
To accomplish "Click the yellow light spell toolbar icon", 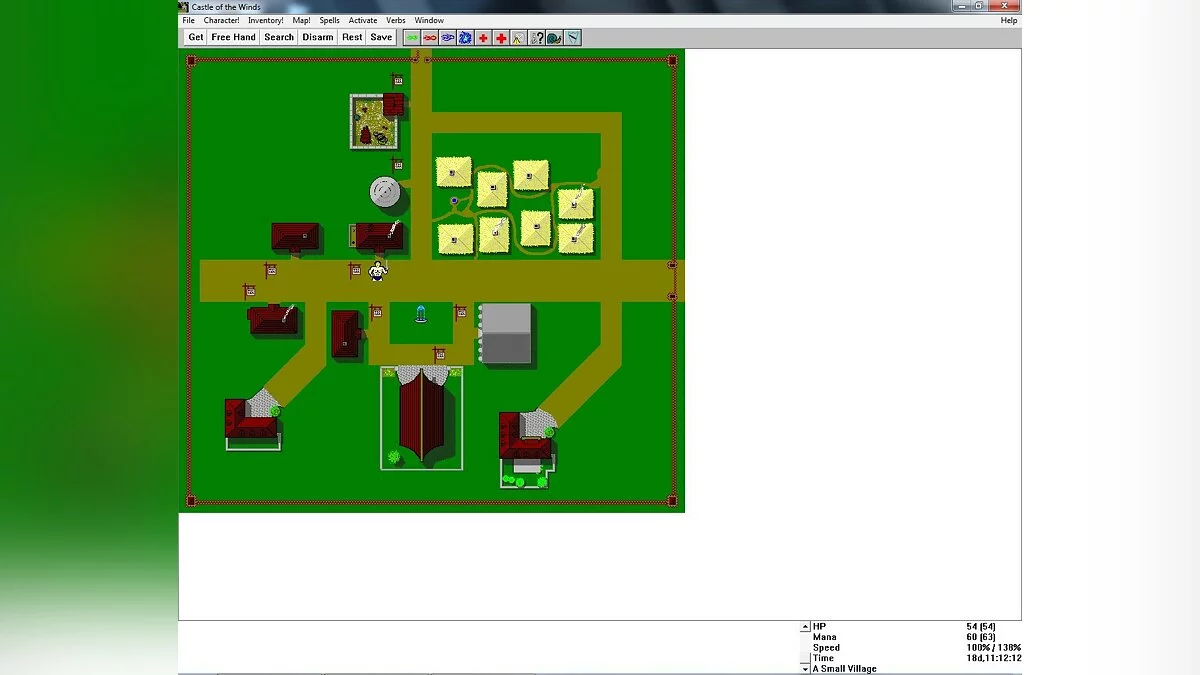I will (x=518, y=38).
